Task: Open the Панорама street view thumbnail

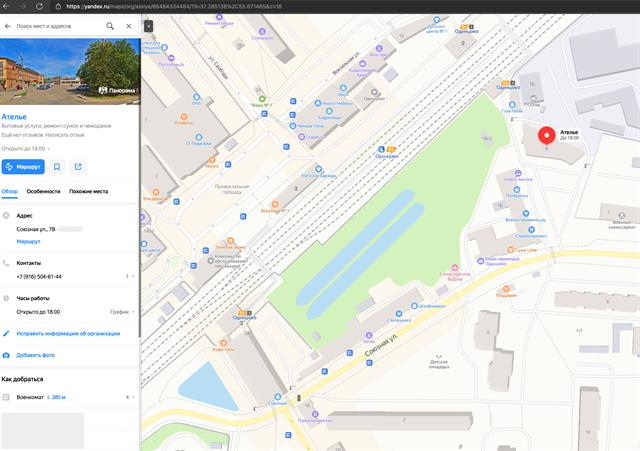Action: 117,90
